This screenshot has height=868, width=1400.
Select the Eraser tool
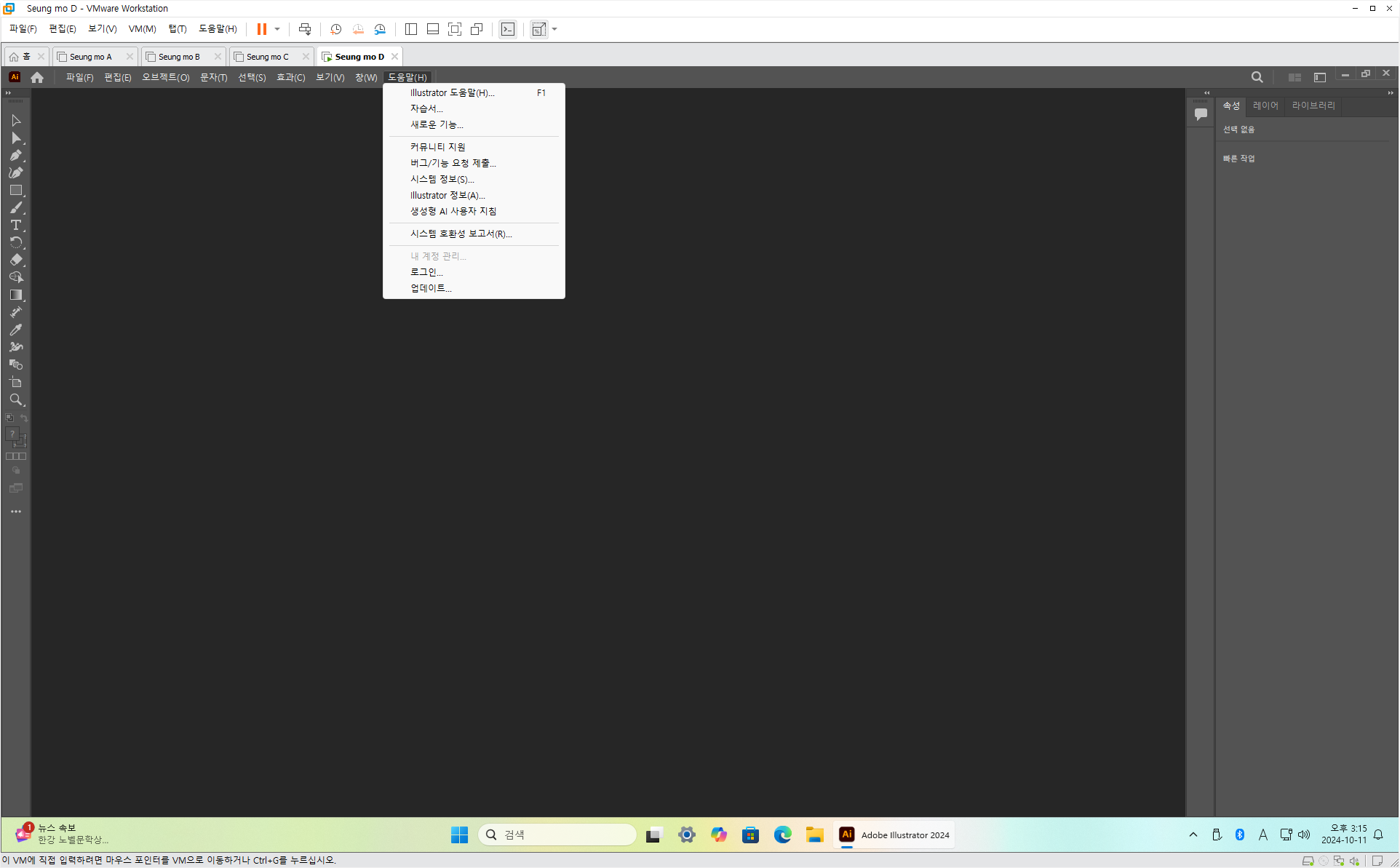tap(16, 260)
